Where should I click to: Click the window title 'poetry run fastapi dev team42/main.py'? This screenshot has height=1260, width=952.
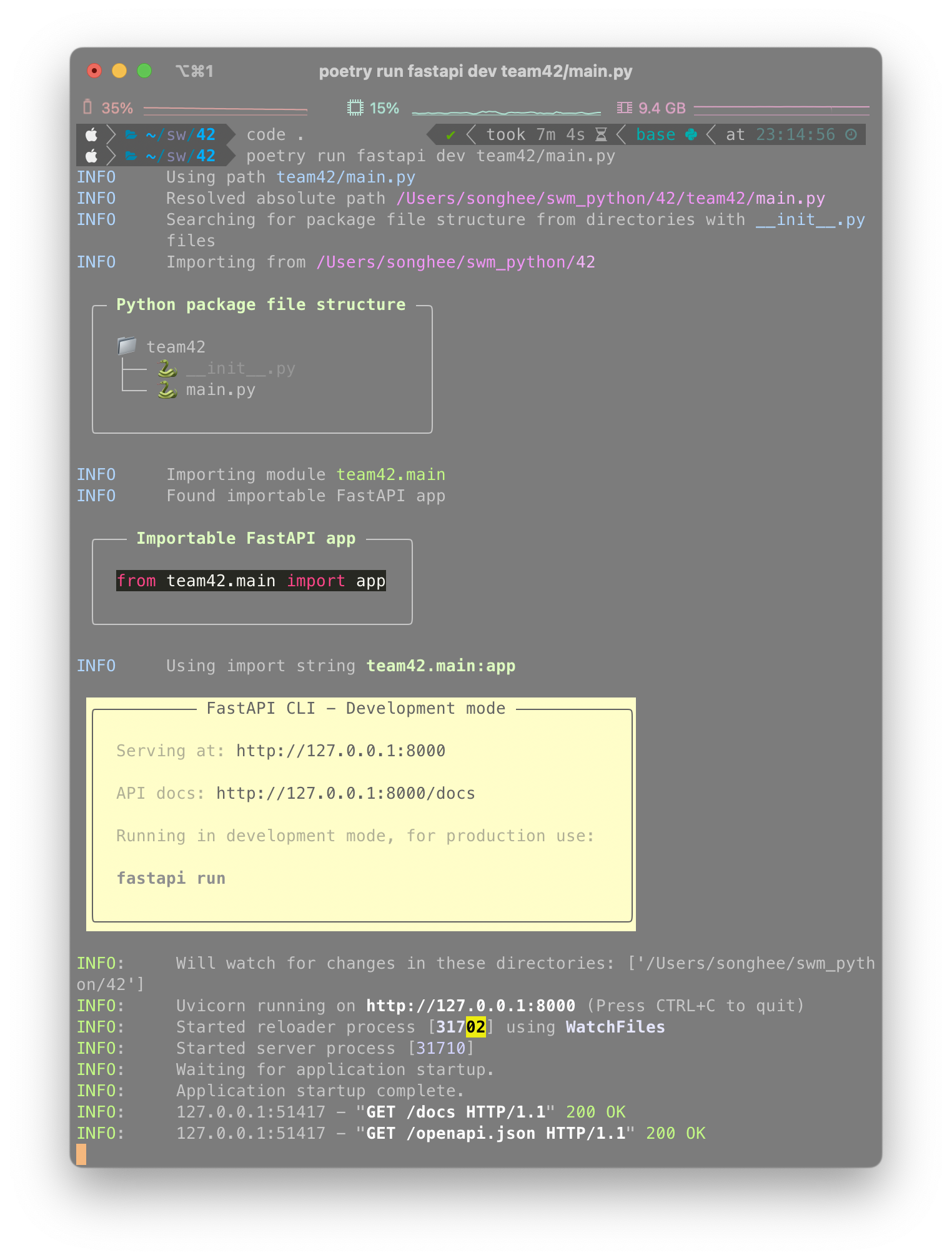point(475,71)
